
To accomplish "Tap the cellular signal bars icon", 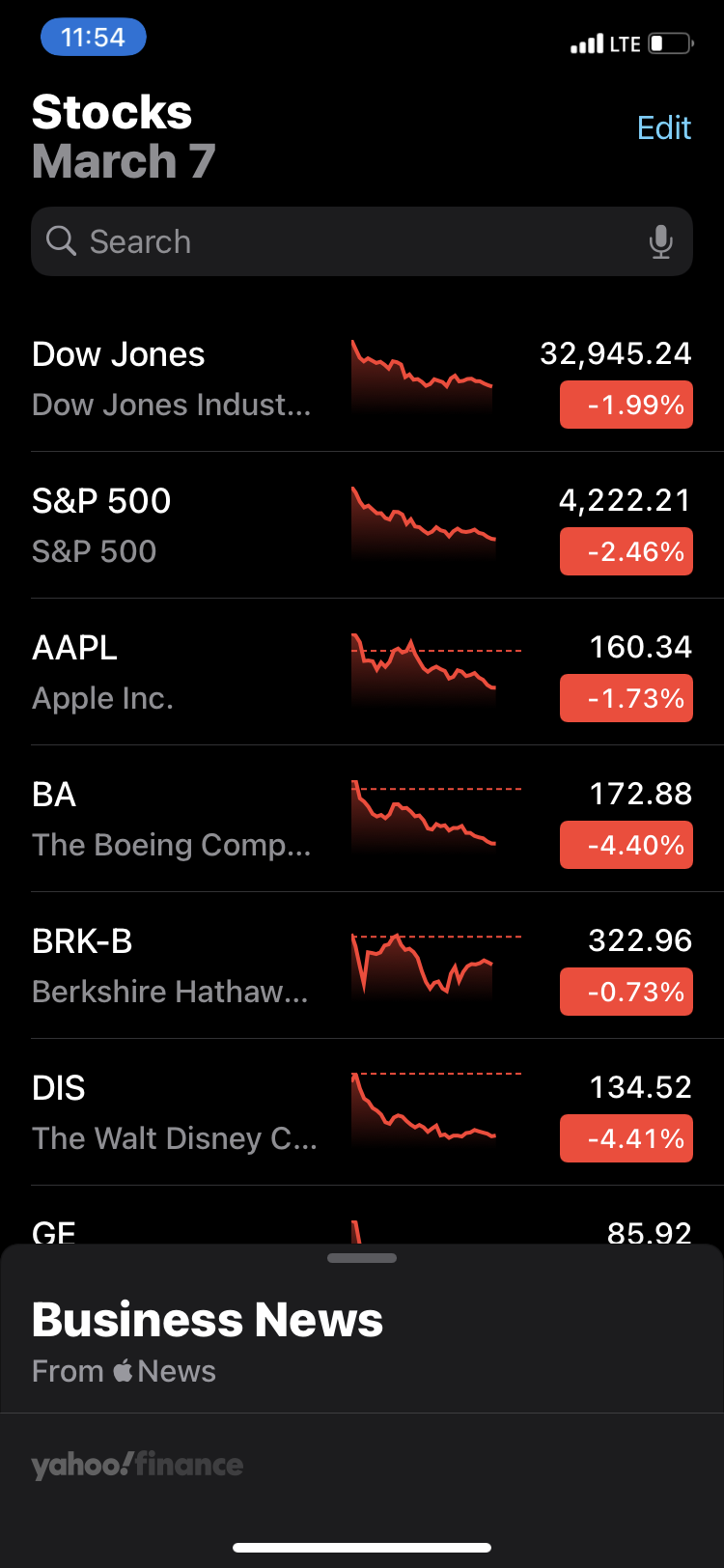I will pyautogui.click(x=586, y=44).
